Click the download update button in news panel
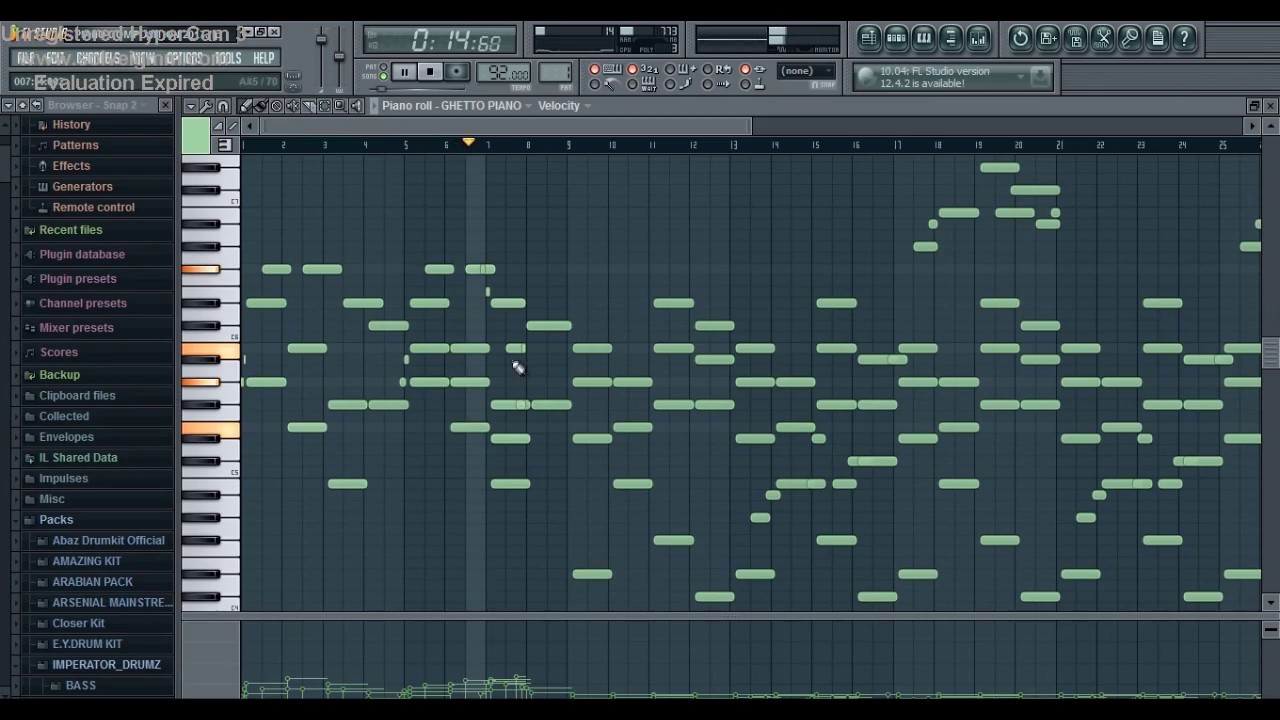Viewport: 1280px width, 720px height. pyautogui.click(x=1040, y=77)
